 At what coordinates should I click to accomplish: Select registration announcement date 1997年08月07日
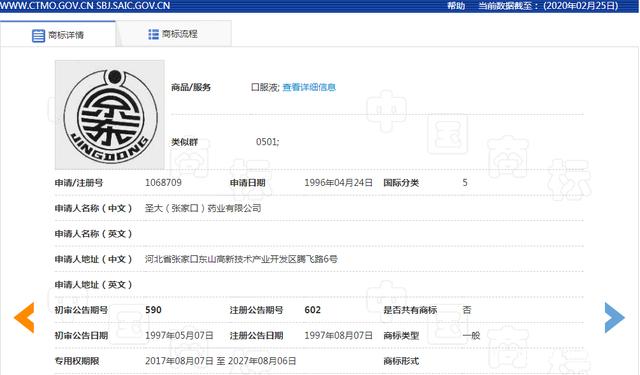338,335
